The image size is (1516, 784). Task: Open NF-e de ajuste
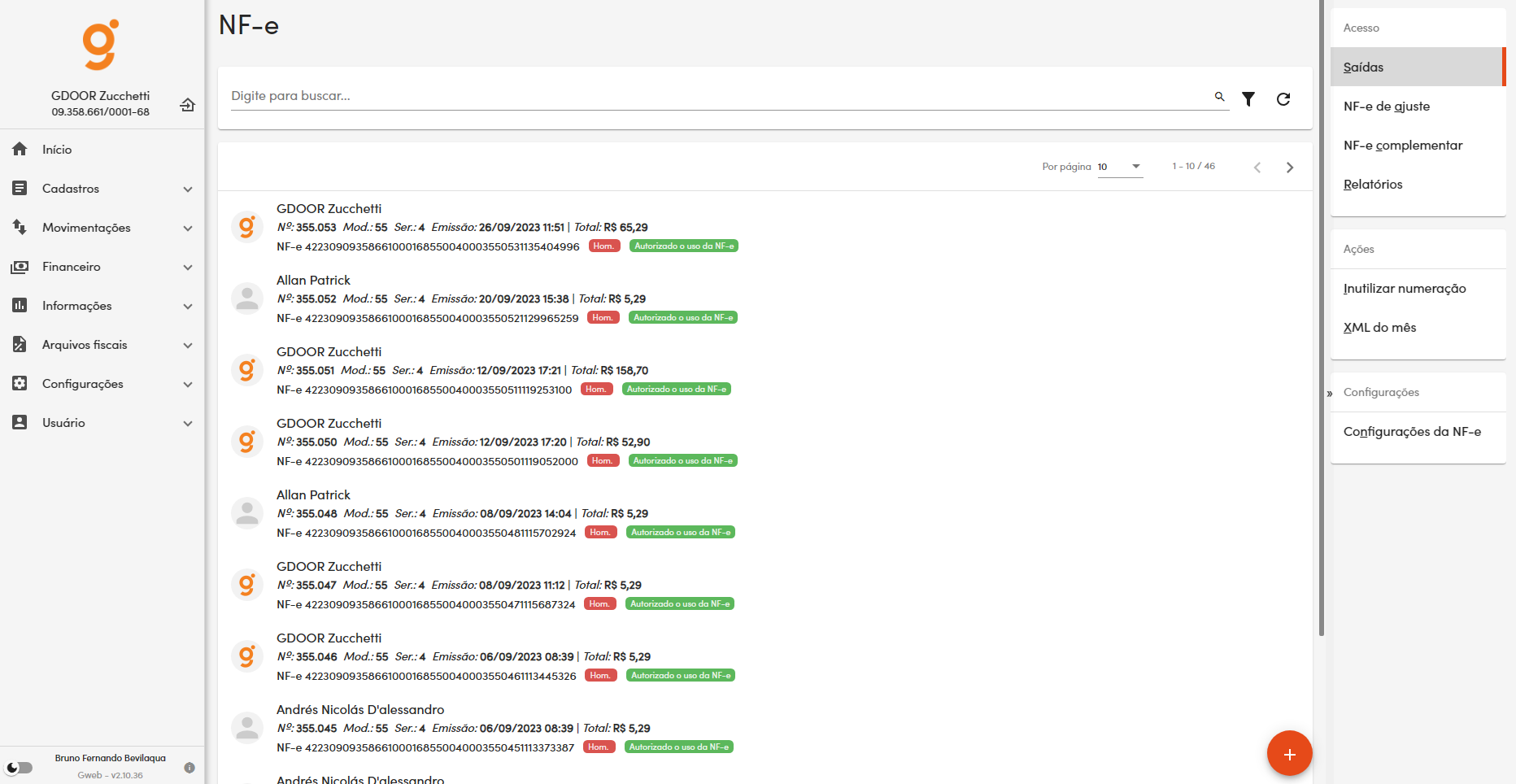1418,106
